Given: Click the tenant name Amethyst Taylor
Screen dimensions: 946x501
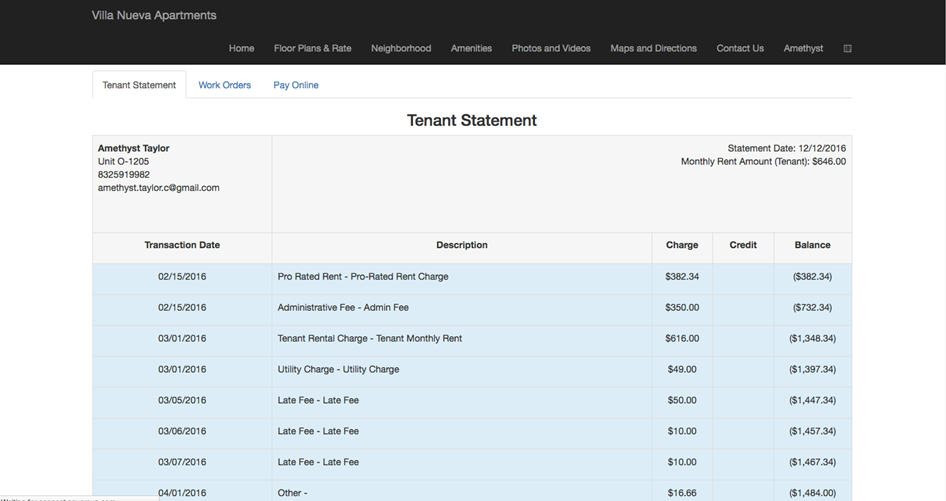Looking at the screenshot, I should [x=133, y=148].
